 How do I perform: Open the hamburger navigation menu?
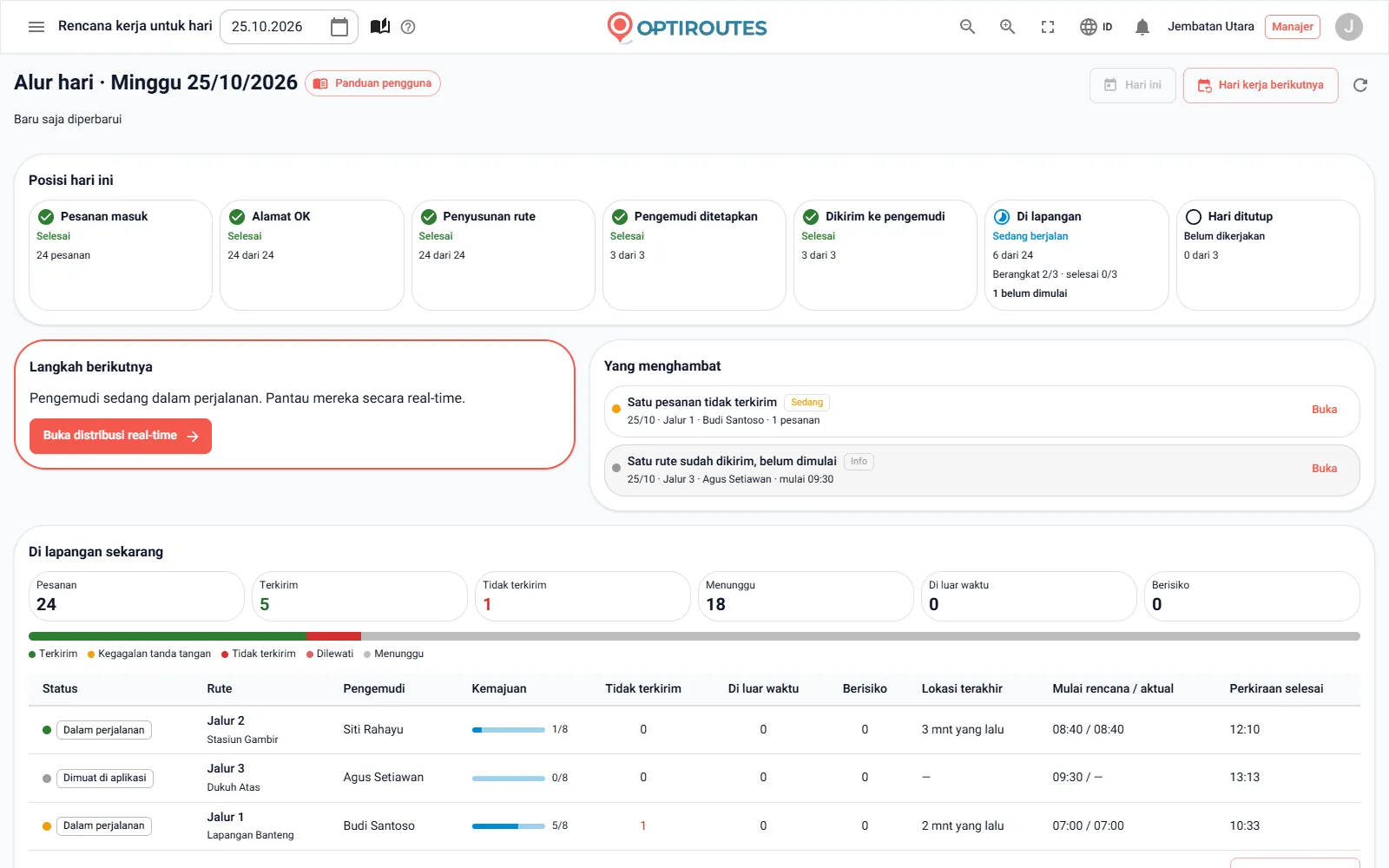coord(36,27)
